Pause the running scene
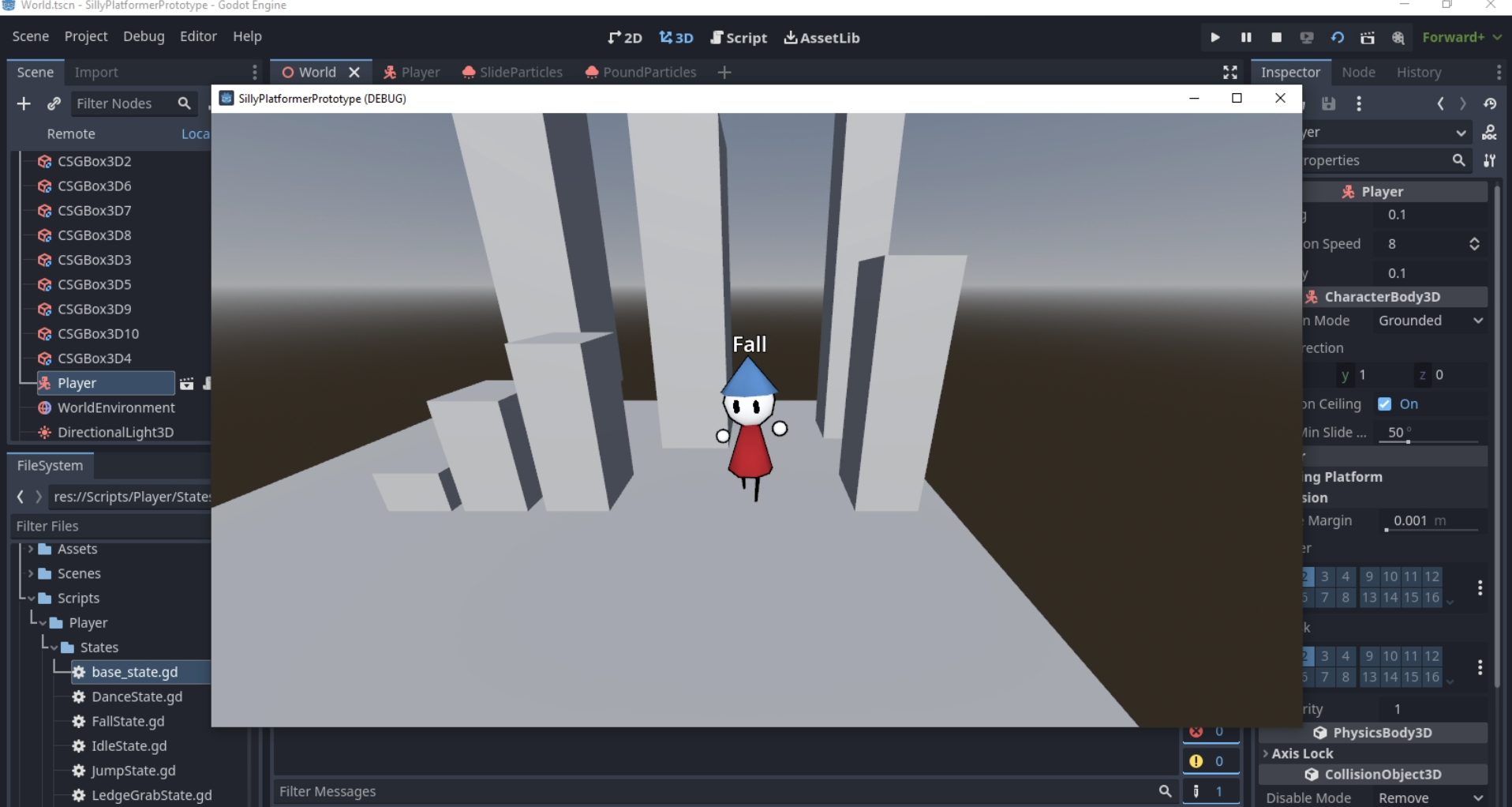This screenshot has width=1512, height=807. click(1245, 37)
